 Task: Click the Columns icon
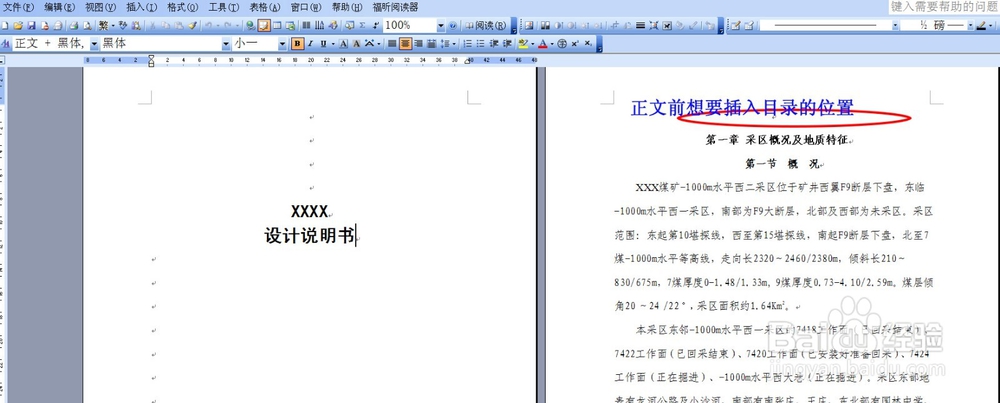point(306,26)
